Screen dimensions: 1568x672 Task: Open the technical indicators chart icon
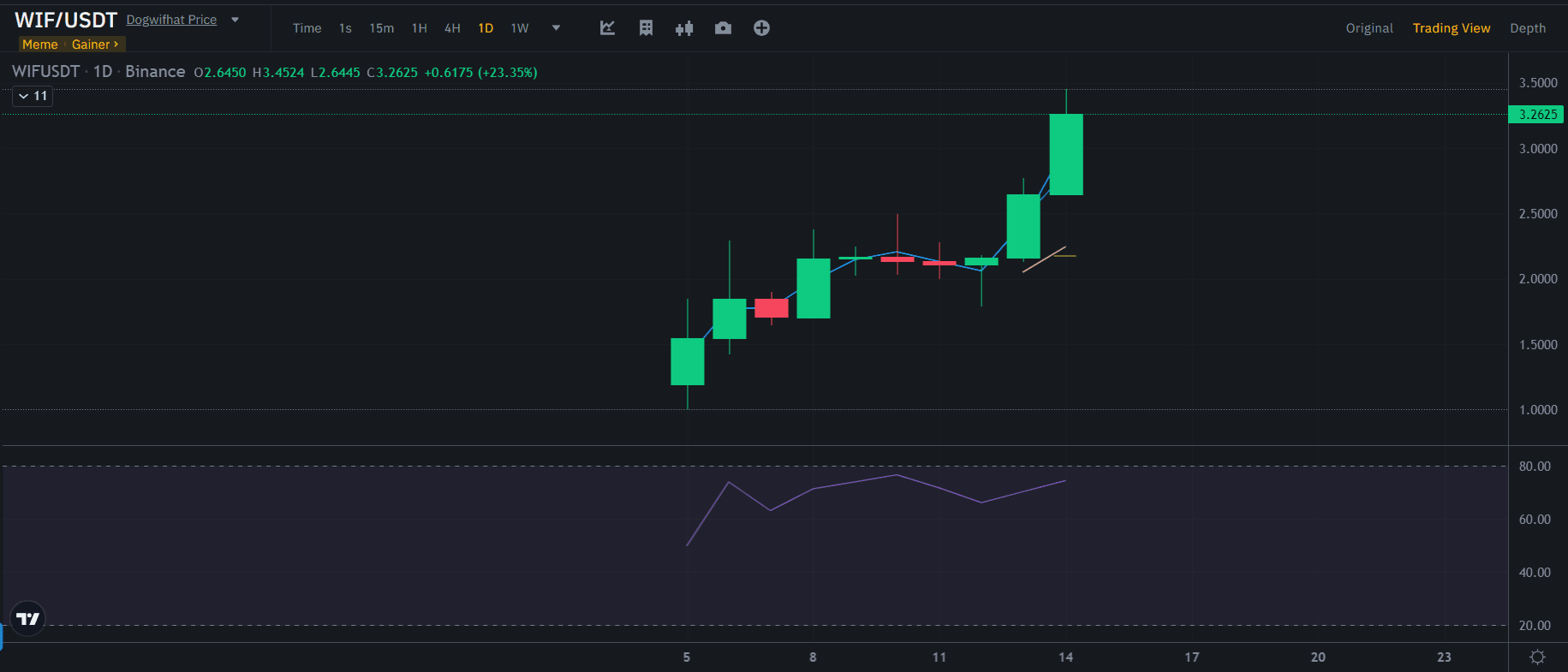pyautogui.click(x=607, y=28)
